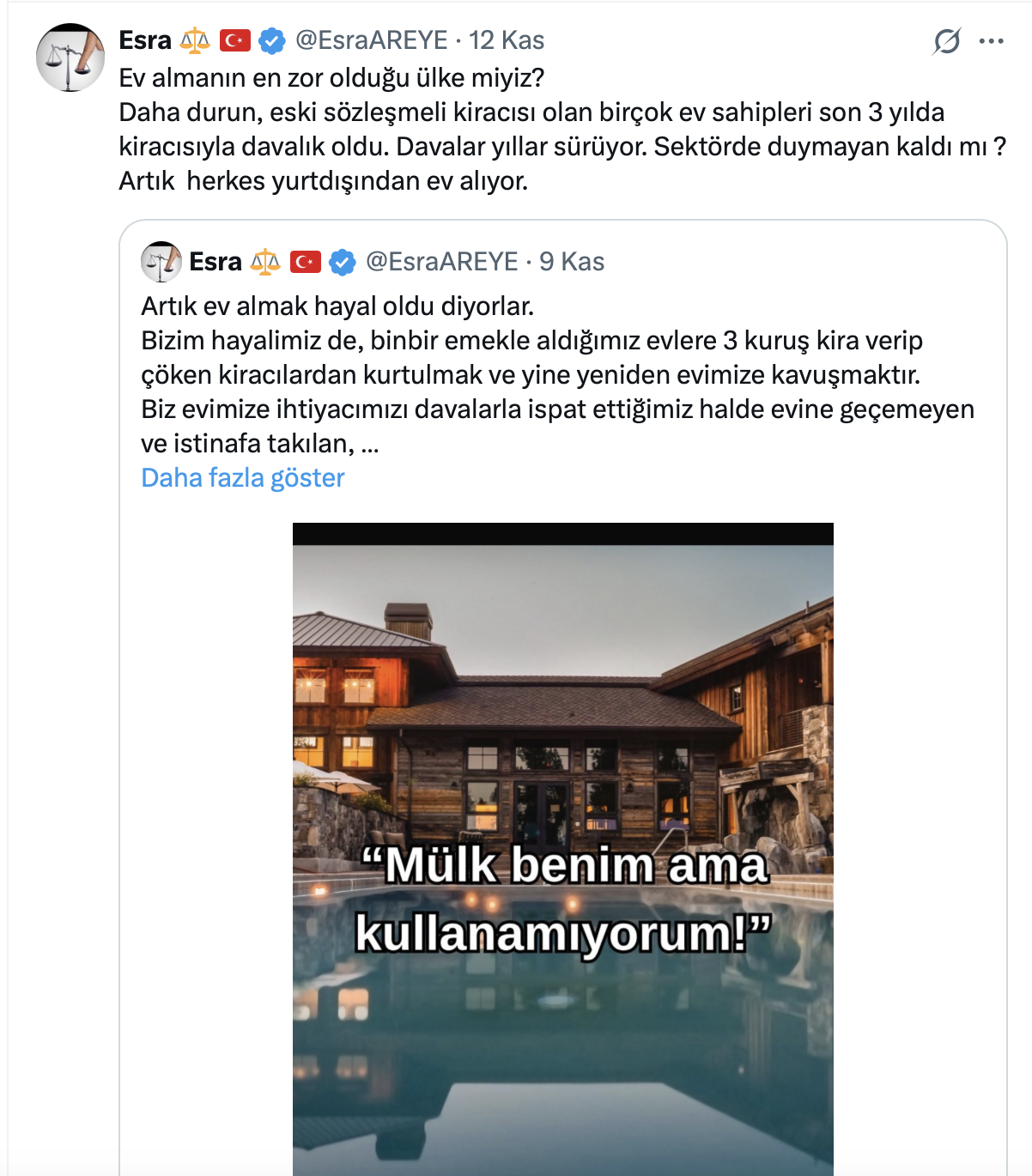Image resolution: width=1032 pixels, height=1176 pixels.
Task: Click the verified badge in quoted tweet header
Action: [x=343, y=262]
